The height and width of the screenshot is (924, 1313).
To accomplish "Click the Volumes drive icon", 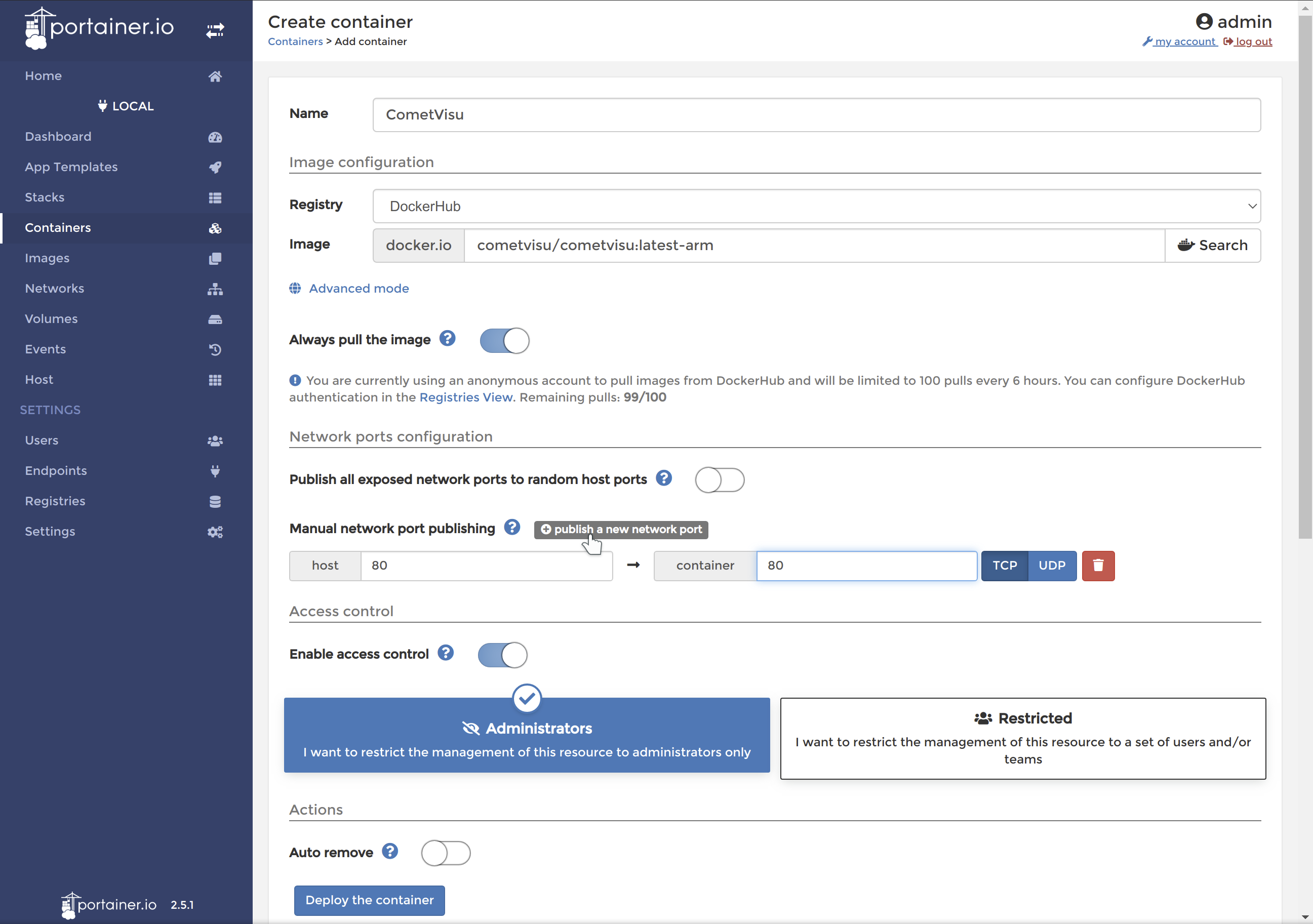I will (215, 319).
